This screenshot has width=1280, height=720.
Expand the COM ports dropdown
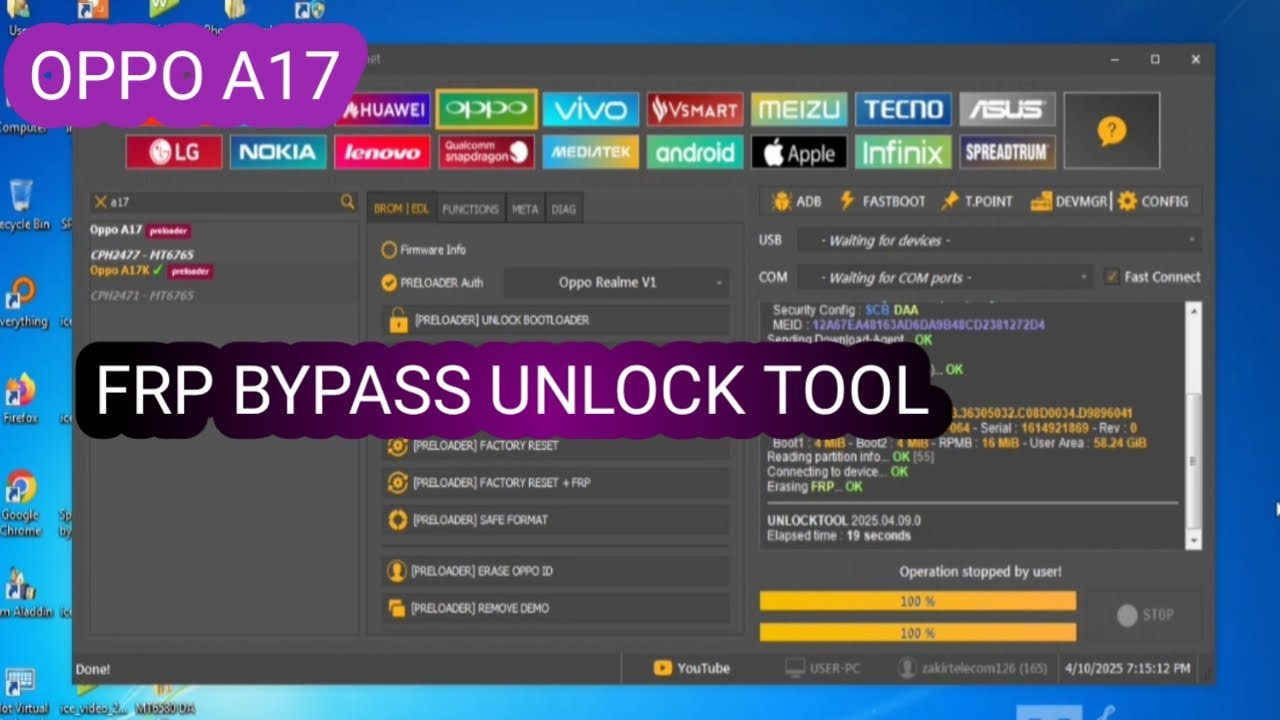tap(945, 277)
